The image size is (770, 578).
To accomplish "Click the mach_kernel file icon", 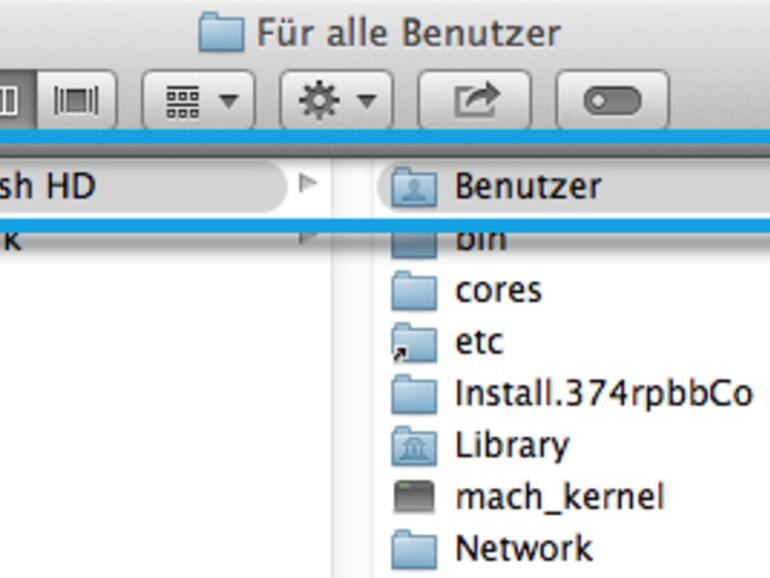I will click(414, 497).
